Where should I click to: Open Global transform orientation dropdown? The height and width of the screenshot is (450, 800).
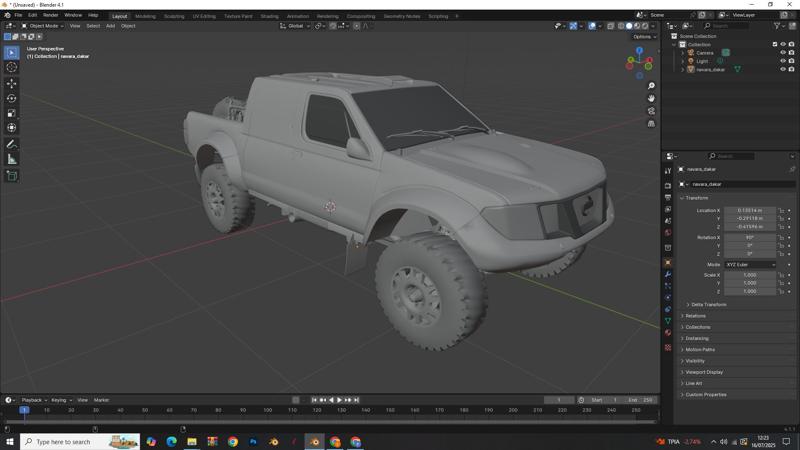pos(295,26)
